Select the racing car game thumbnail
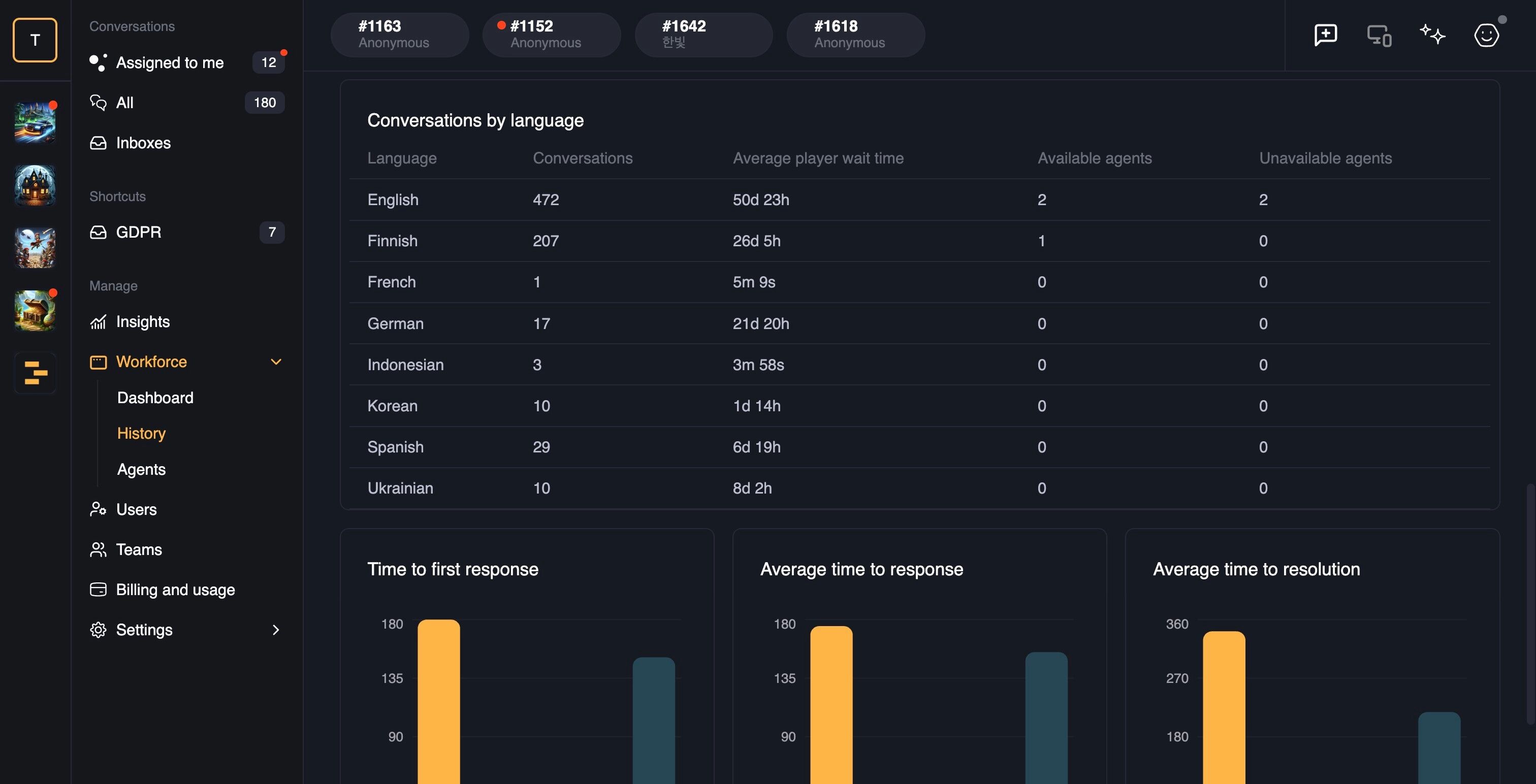Screen dimensions: 1536x784 [35, 123]
